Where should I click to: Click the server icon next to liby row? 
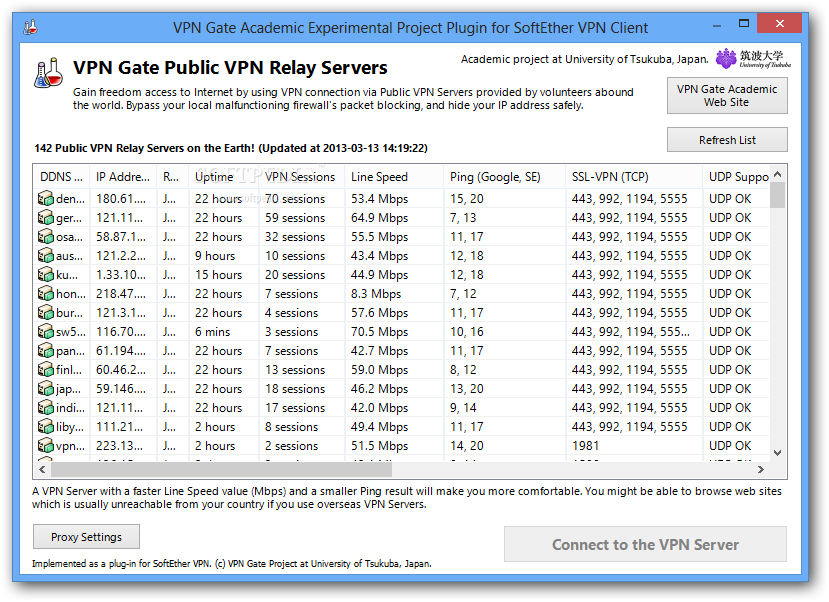(46, 426)
